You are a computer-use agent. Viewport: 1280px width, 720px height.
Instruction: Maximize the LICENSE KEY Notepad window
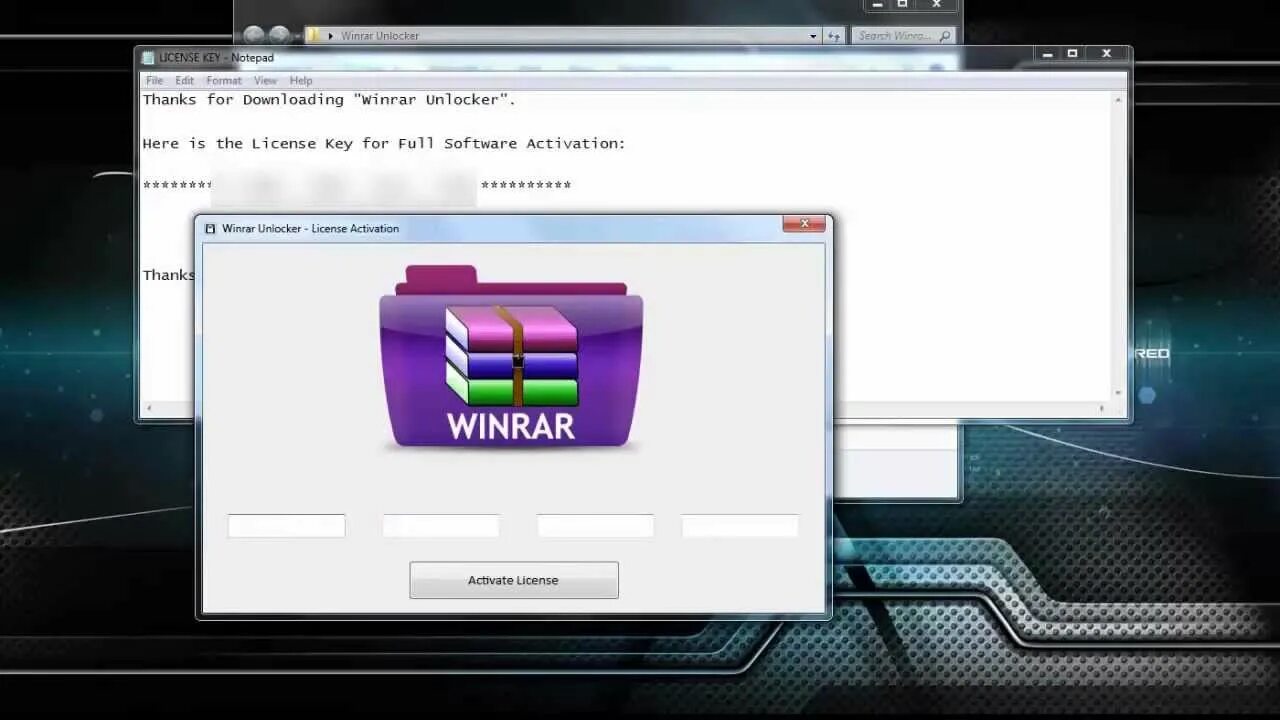pos(1072,53)
